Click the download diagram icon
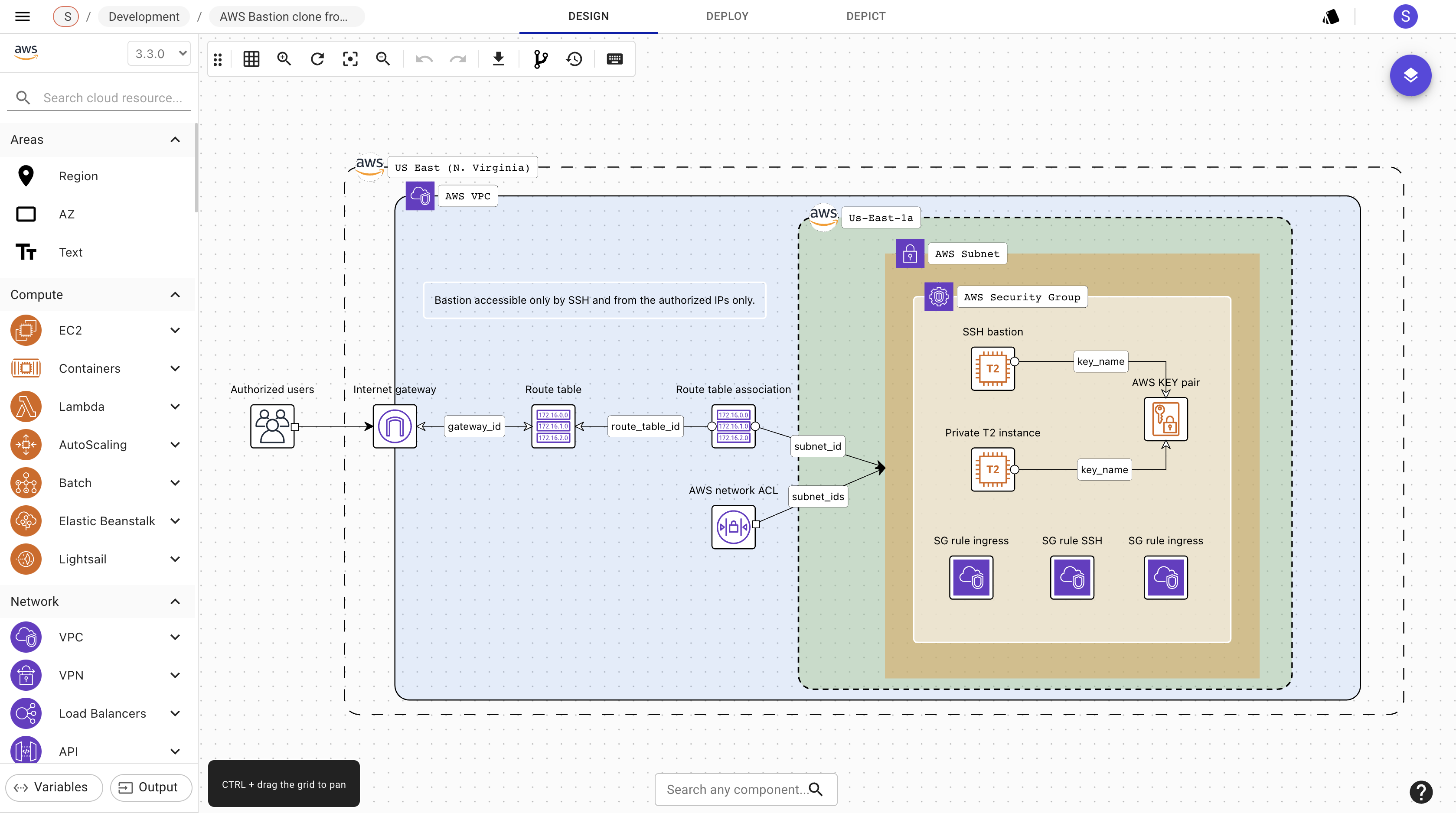This screenshot has height=813, width=1456. (x=498, y=58)
